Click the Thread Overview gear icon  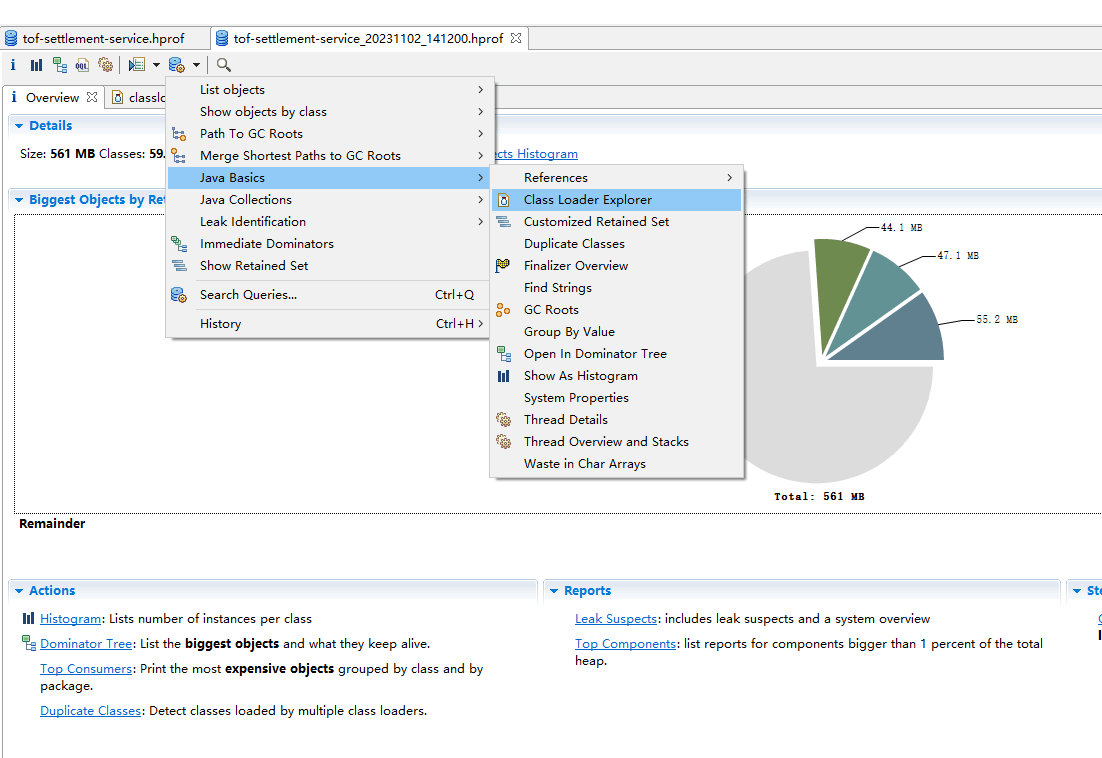pyautogui.click(x=105, y=65)
